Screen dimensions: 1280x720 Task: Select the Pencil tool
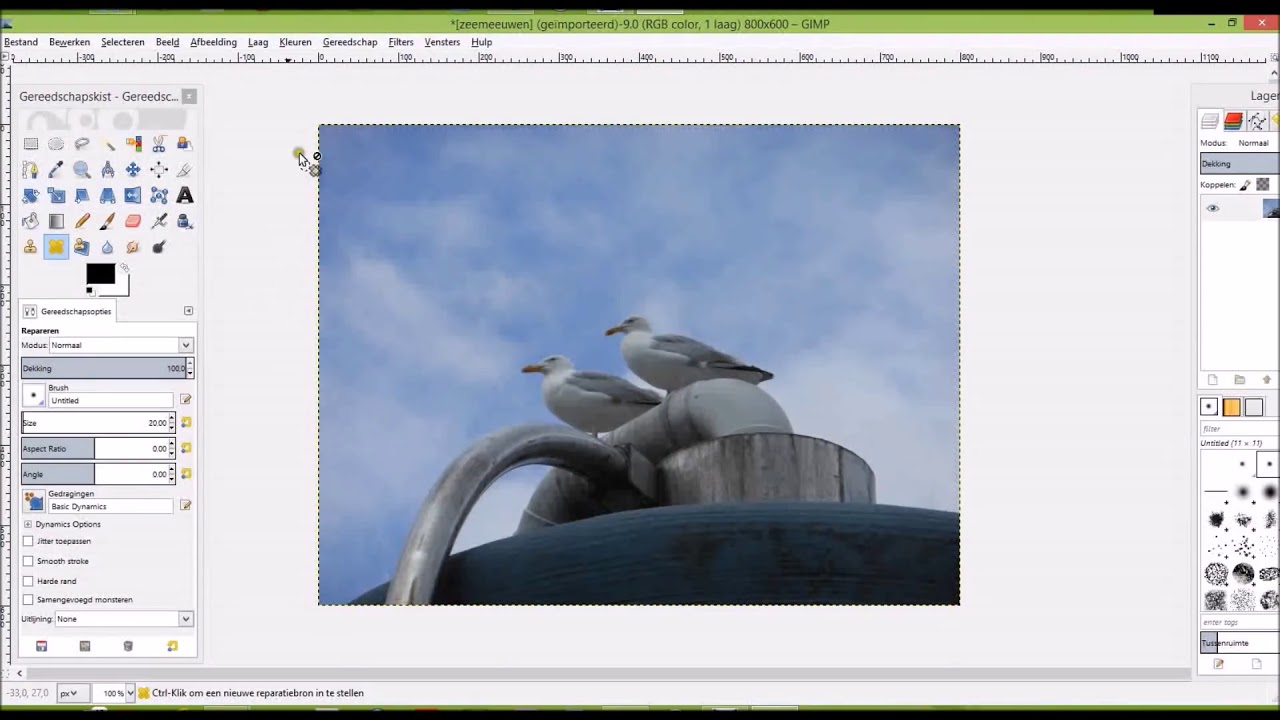82,221
